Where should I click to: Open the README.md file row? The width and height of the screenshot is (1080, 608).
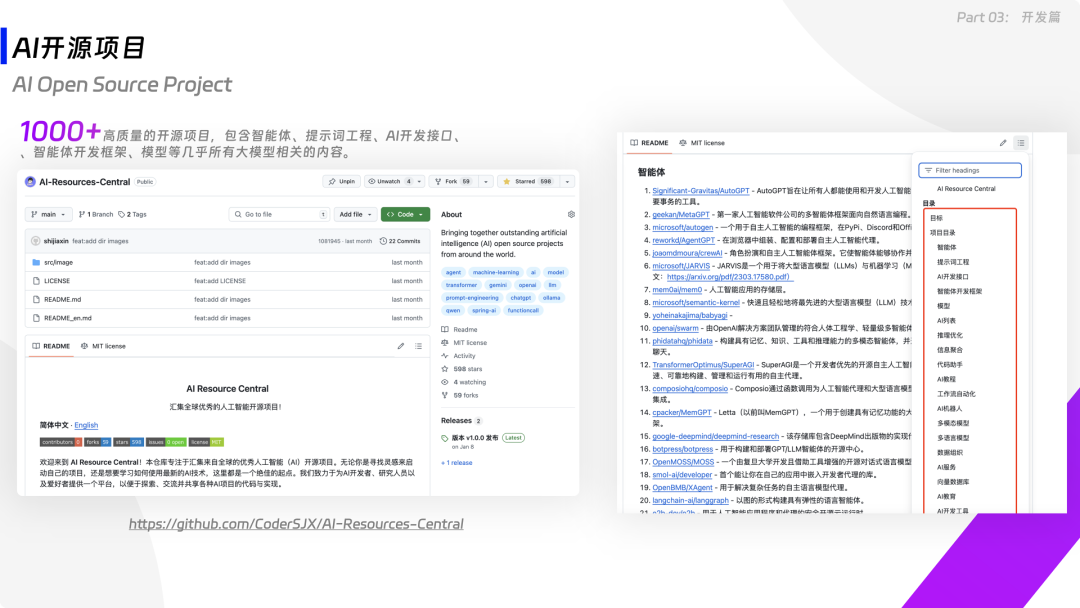click(x=227, y=300)
